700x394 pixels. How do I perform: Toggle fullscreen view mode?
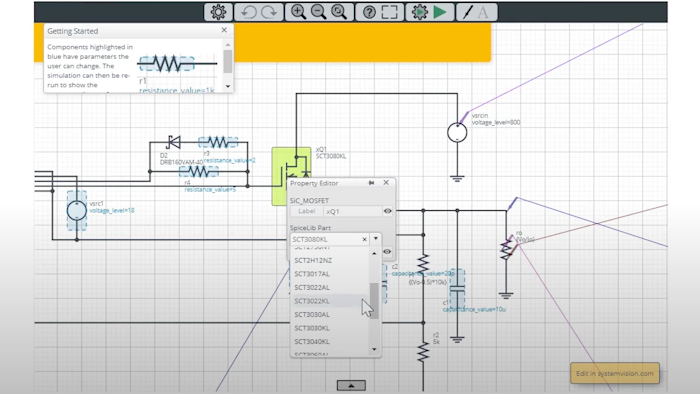coord(390,12)
